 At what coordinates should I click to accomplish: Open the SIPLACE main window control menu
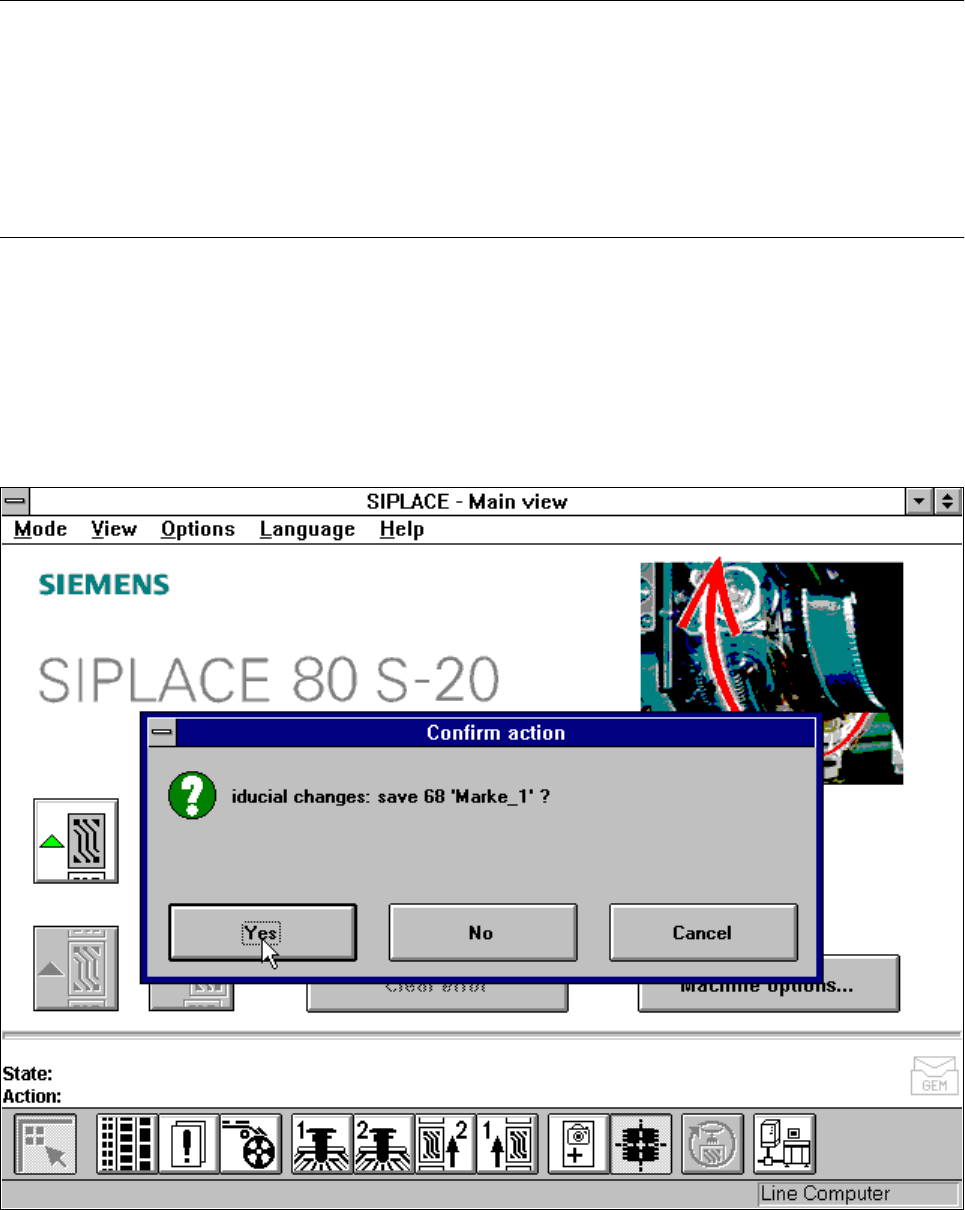pyautogui.click(x=15, y=500)
